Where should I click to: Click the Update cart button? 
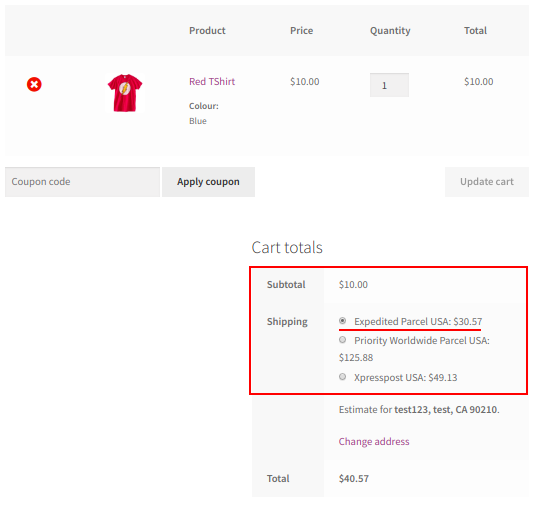click(x=487, y=182)
